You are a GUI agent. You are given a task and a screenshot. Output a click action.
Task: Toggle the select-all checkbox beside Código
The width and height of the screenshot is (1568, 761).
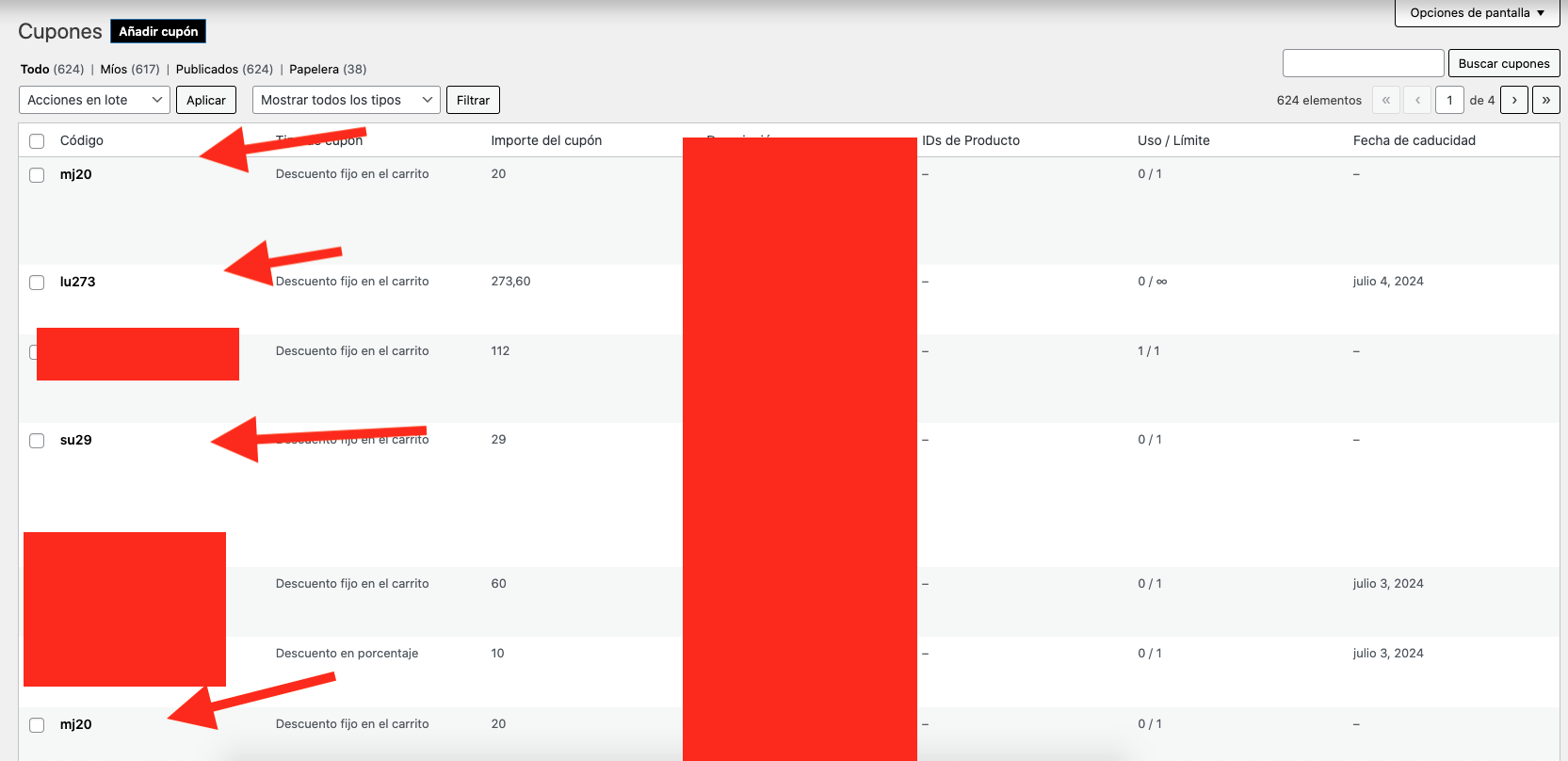37,141
